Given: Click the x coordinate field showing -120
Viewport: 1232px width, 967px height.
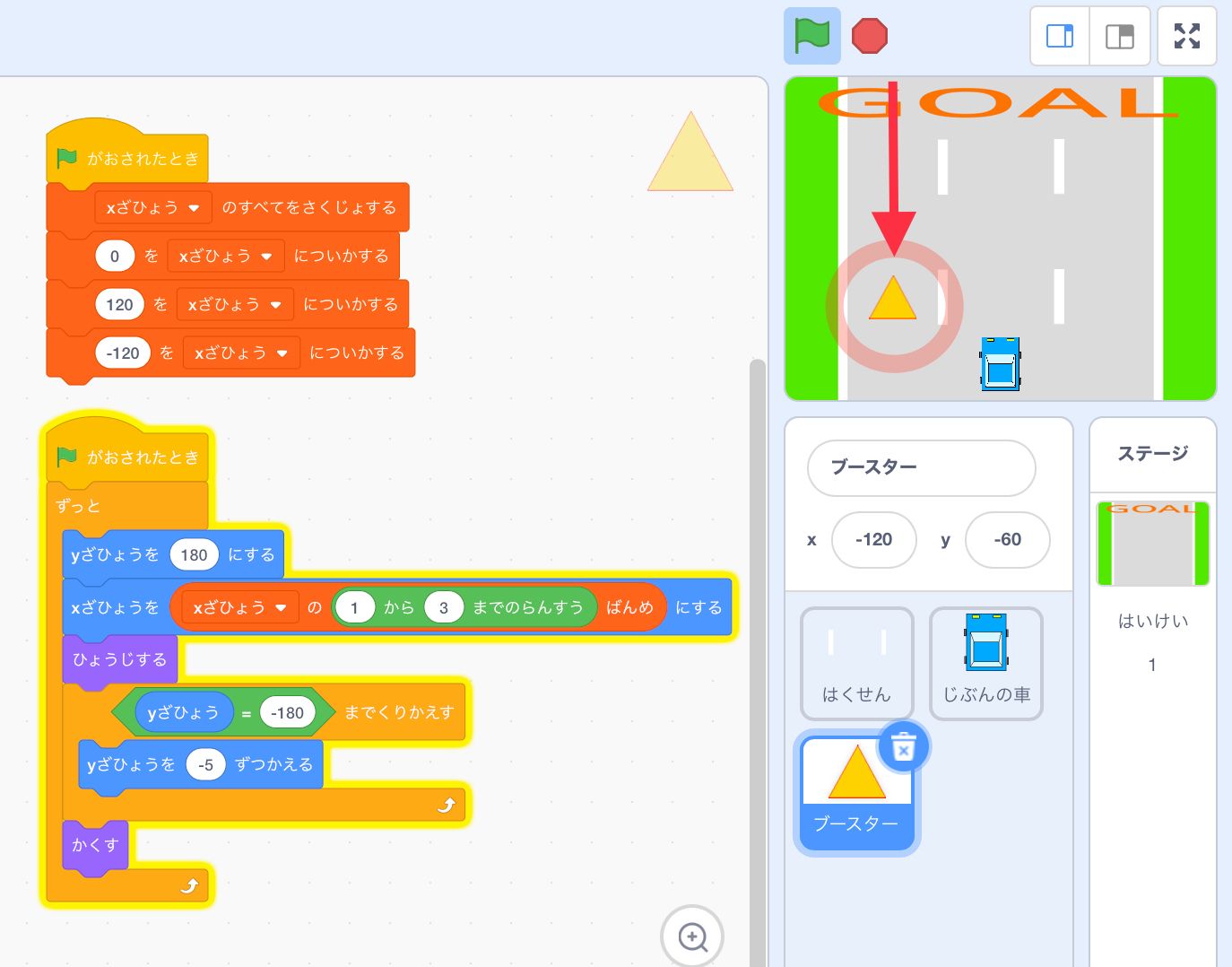Looking at the screenshot, I should pos(873,539).
